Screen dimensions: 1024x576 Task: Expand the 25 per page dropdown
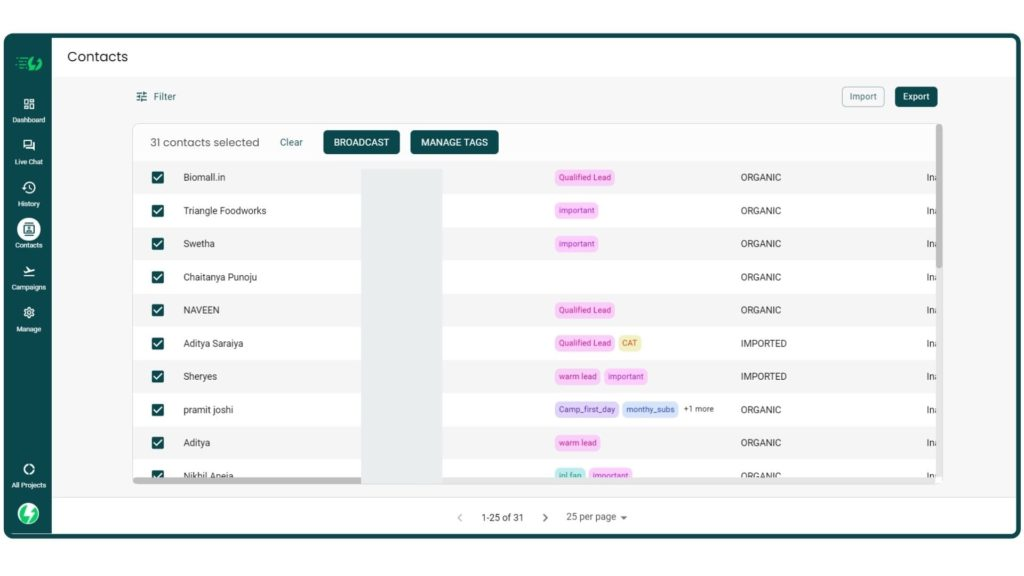[x=597, y=518]
